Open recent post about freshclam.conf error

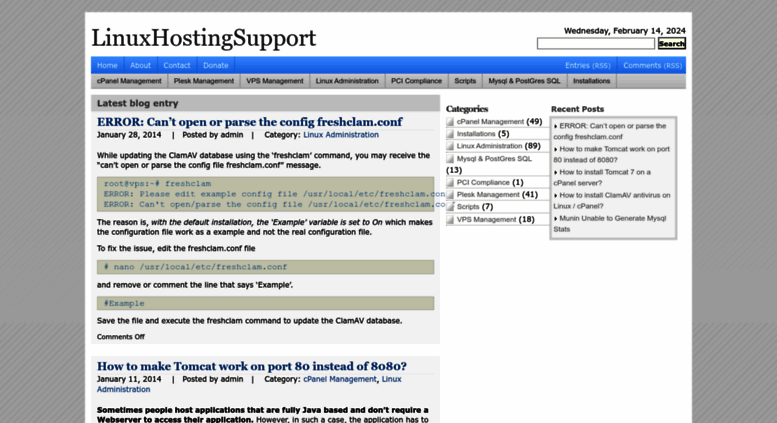tap(610, 131)
